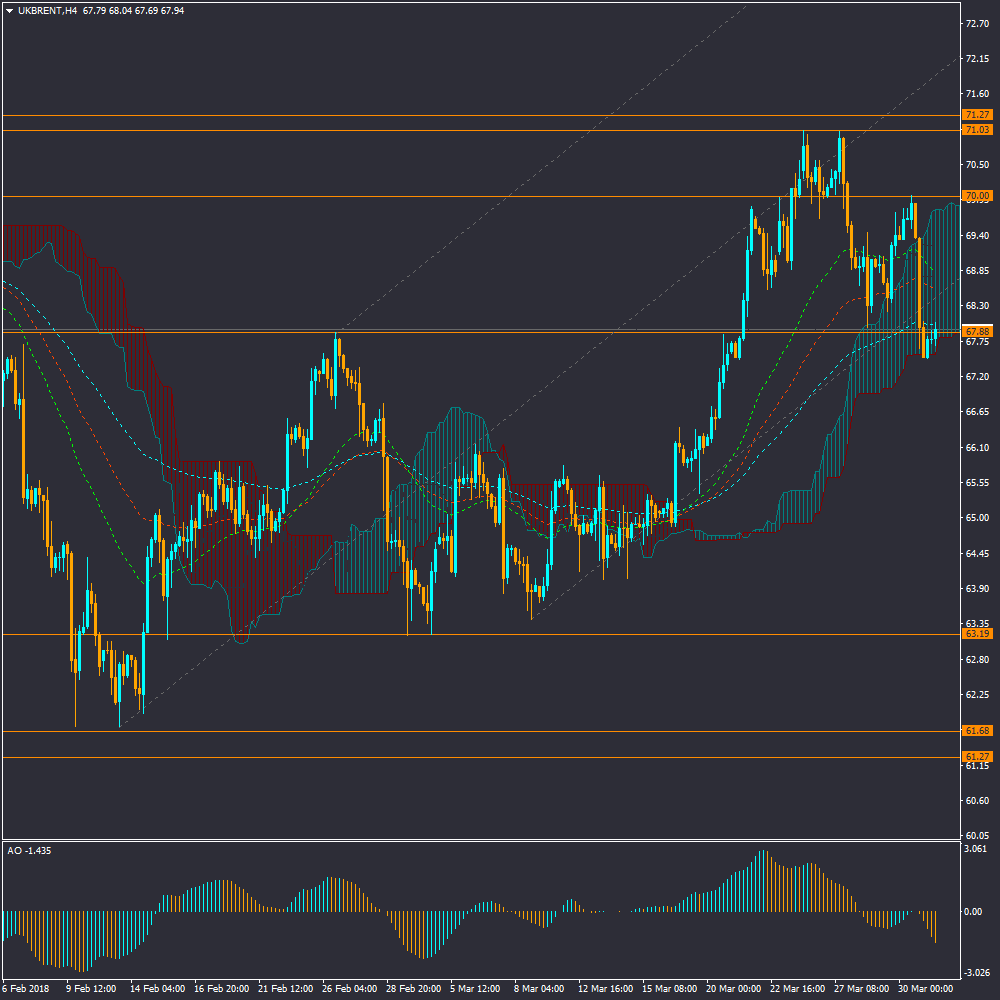Screen dimensions: 1000x1000
Task: Click the 63.19 orange price label
Action: coord(976,634)
